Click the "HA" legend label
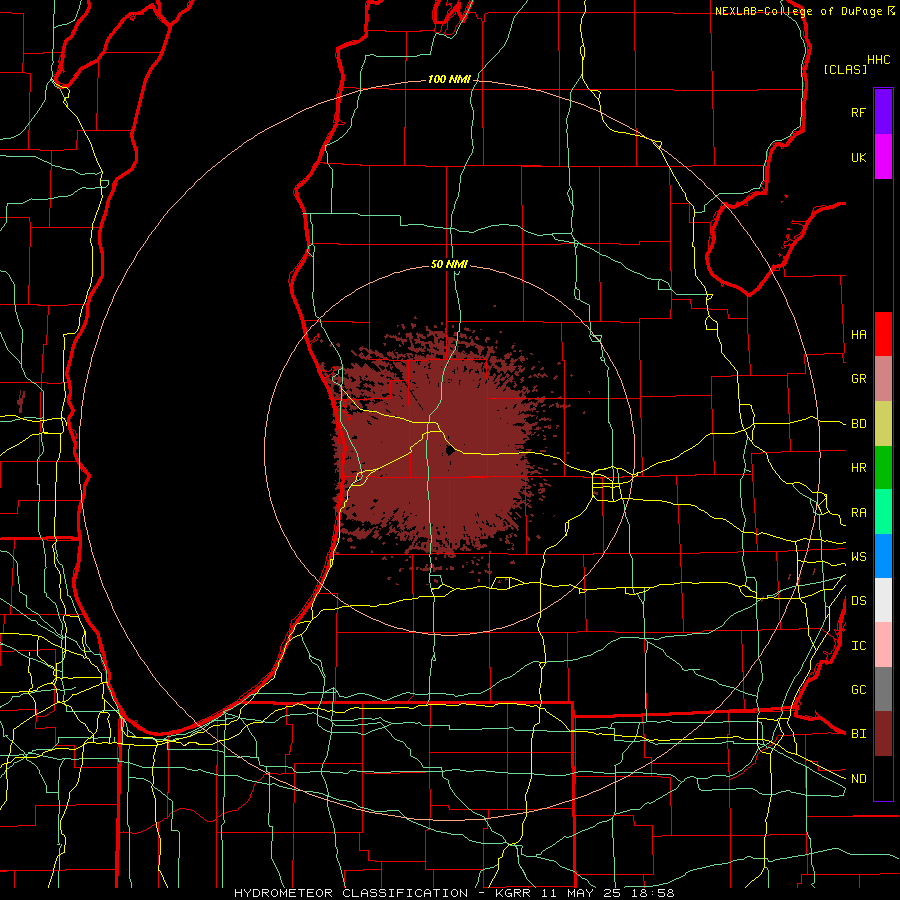 (x=858, y=335)
